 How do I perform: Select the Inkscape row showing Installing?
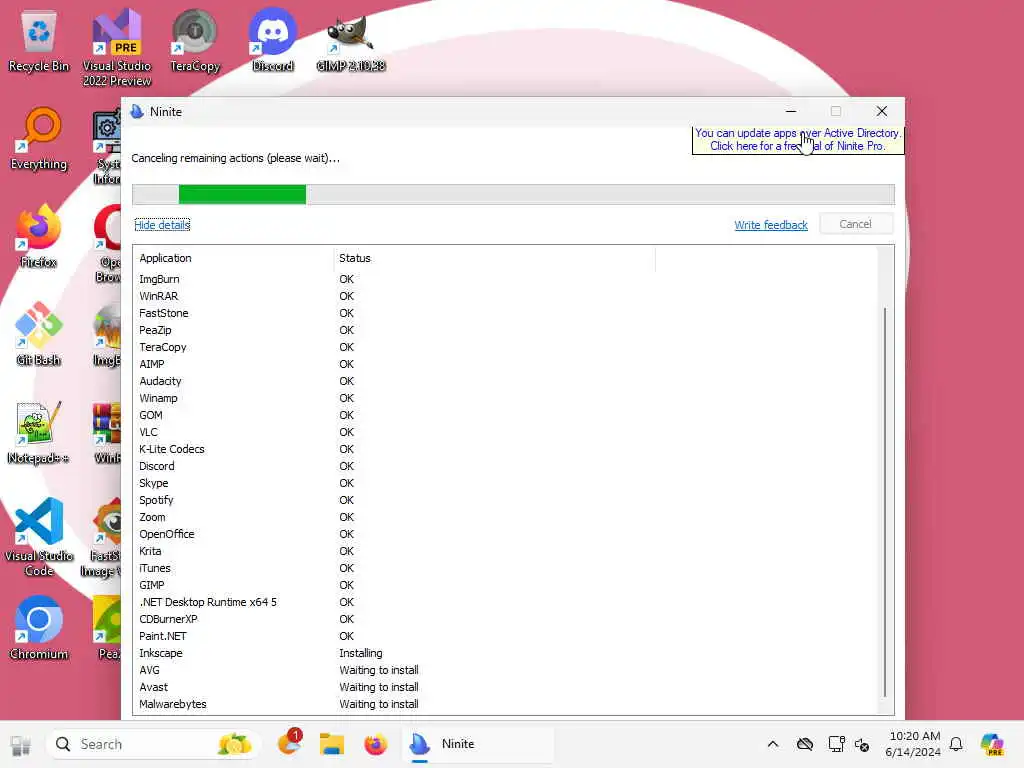pos(505,652)
